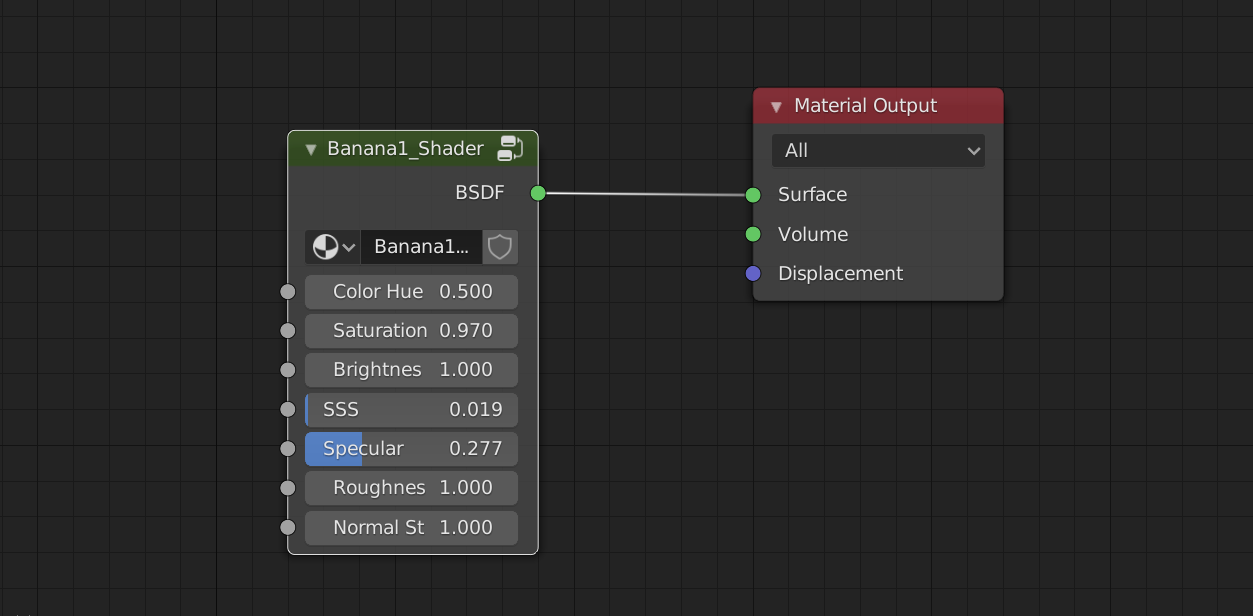Click the Banana1 name field
The width and height of the screenshot is (1253, 616).
click(420, 246)
